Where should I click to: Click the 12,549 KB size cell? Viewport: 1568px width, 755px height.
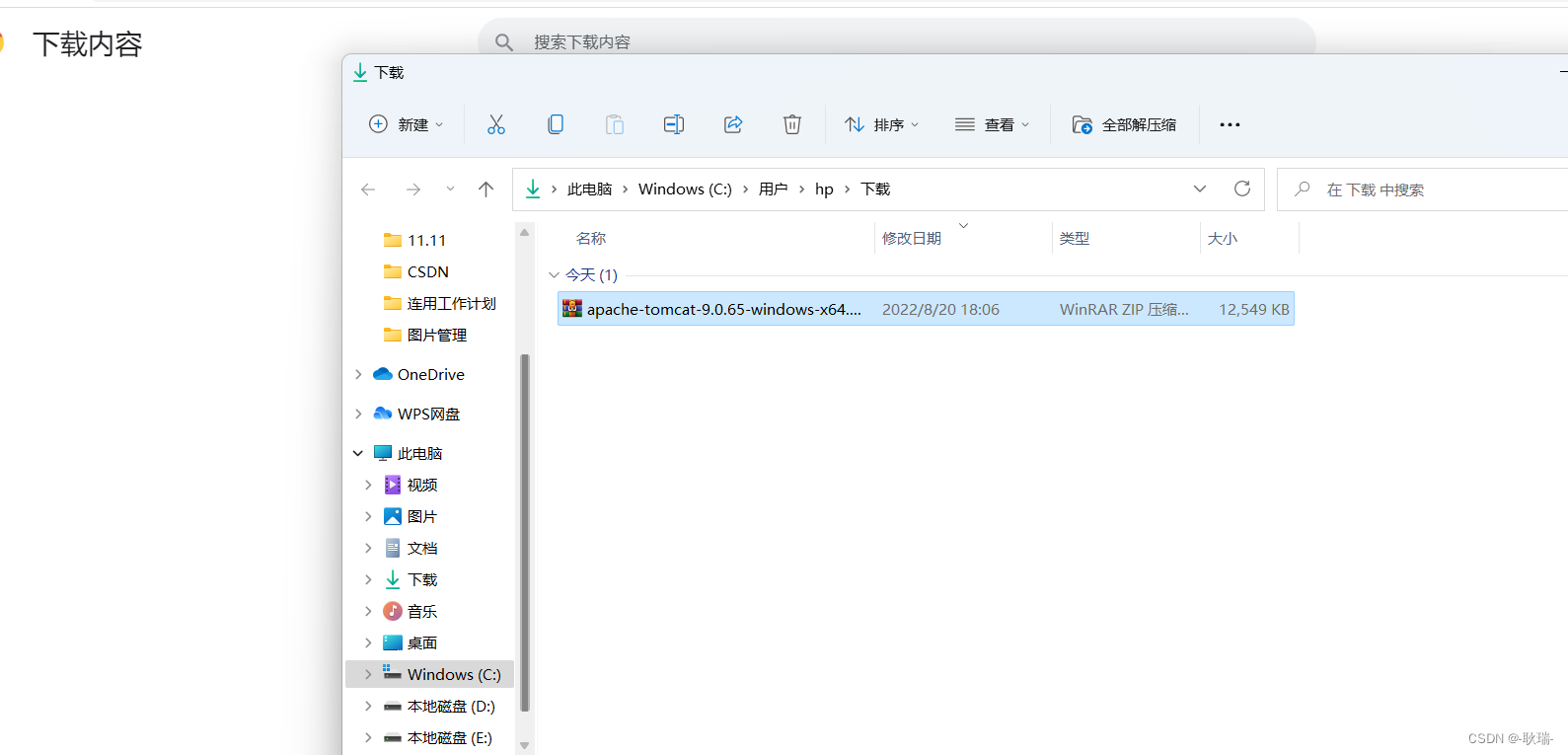point(1253,309)
